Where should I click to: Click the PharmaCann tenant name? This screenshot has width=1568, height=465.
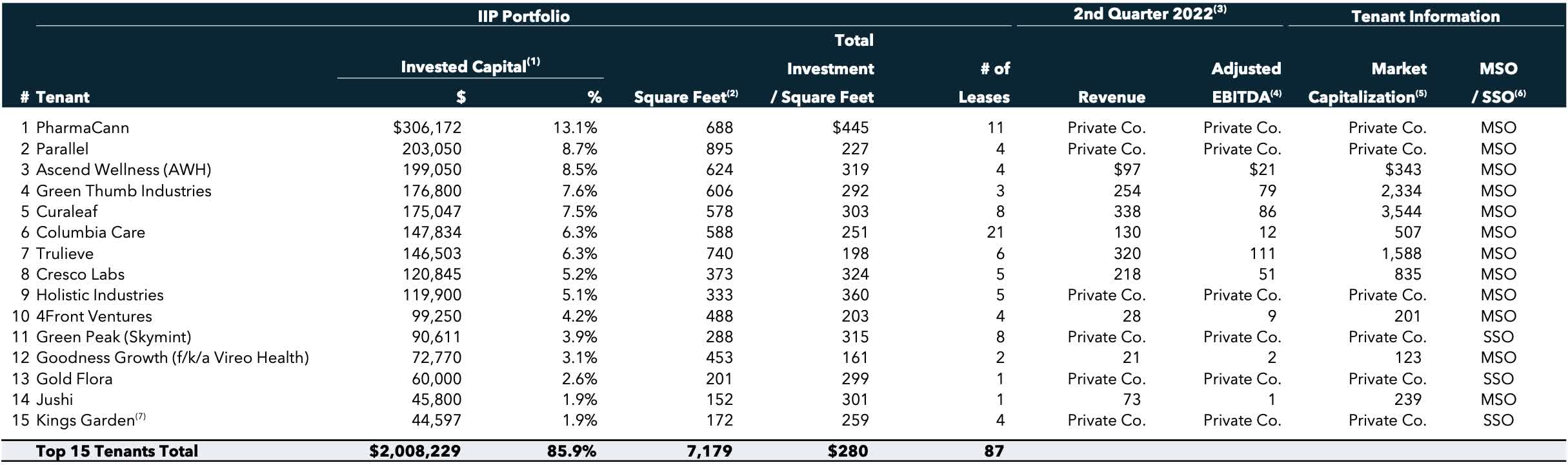coord(83,128)
